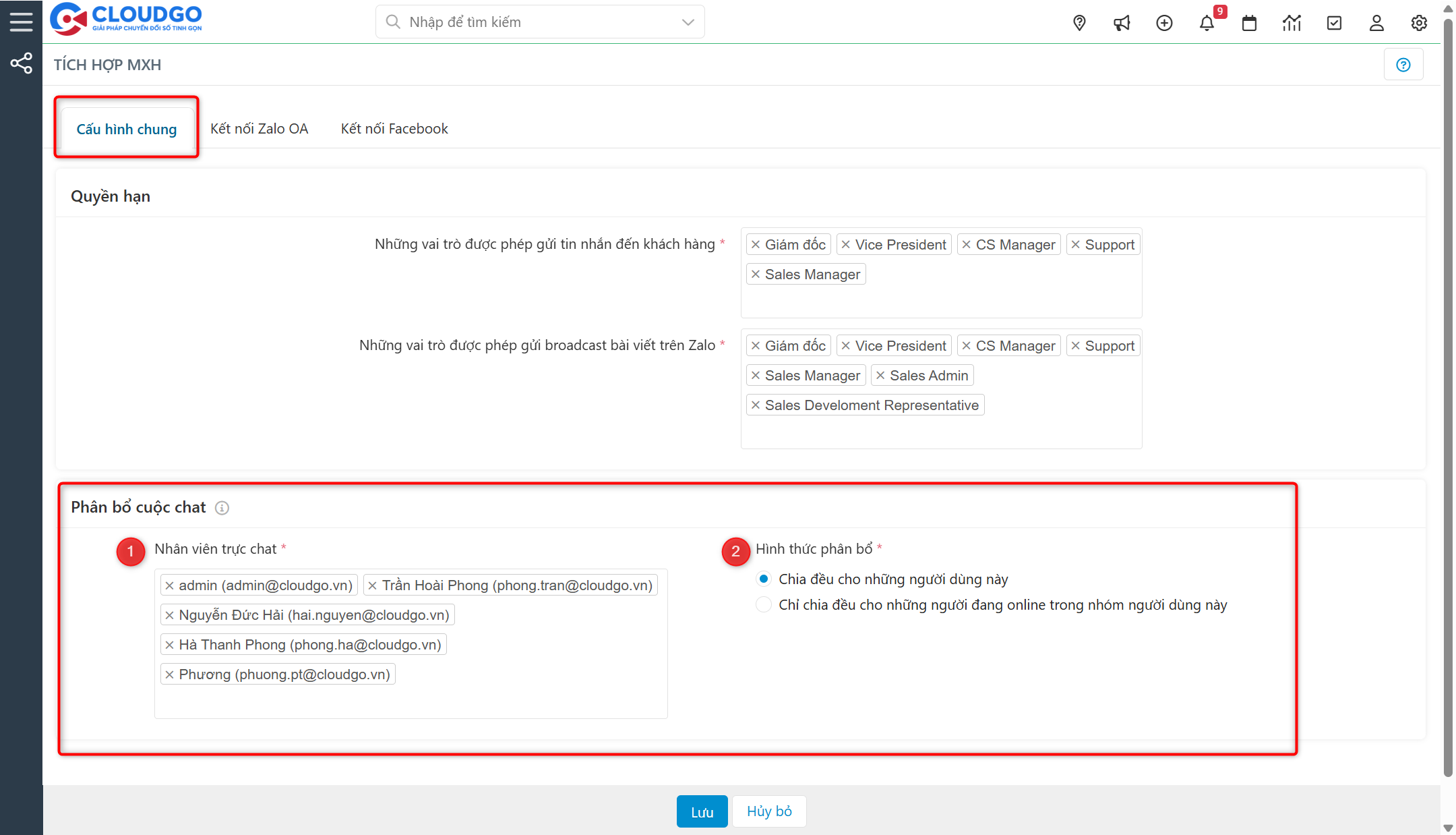Open the share icon in the left sidebar

tap(21, 63)
